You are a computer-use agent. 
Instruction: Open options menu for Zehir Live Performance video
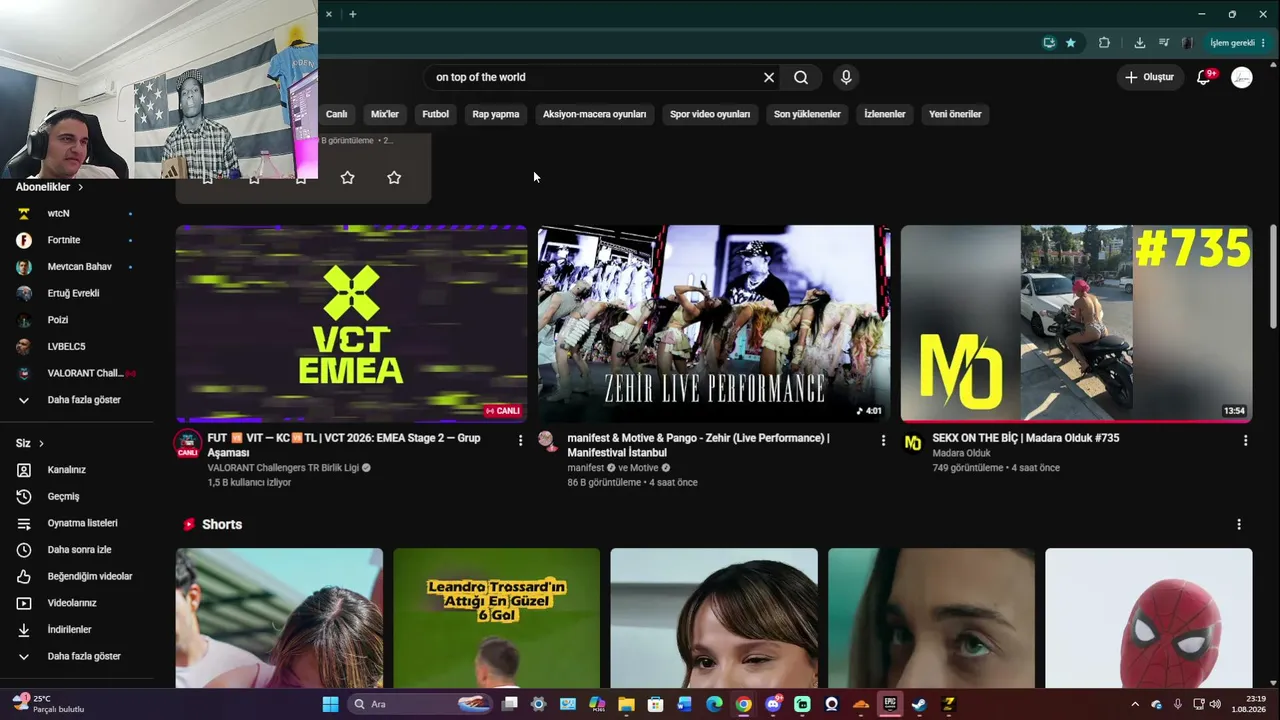pos(883,440)
